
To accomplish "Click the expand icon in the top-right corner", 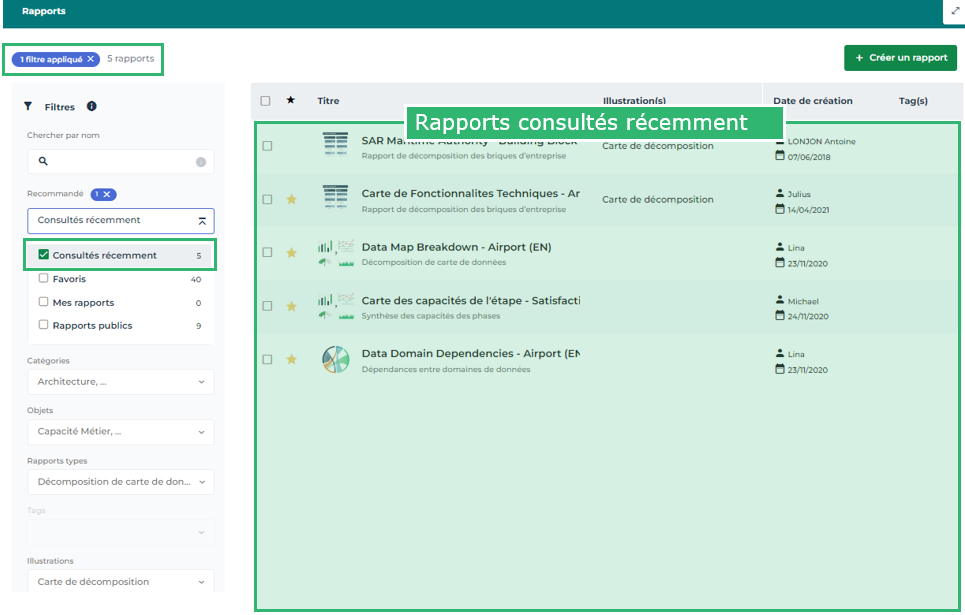I will [954, 11].
